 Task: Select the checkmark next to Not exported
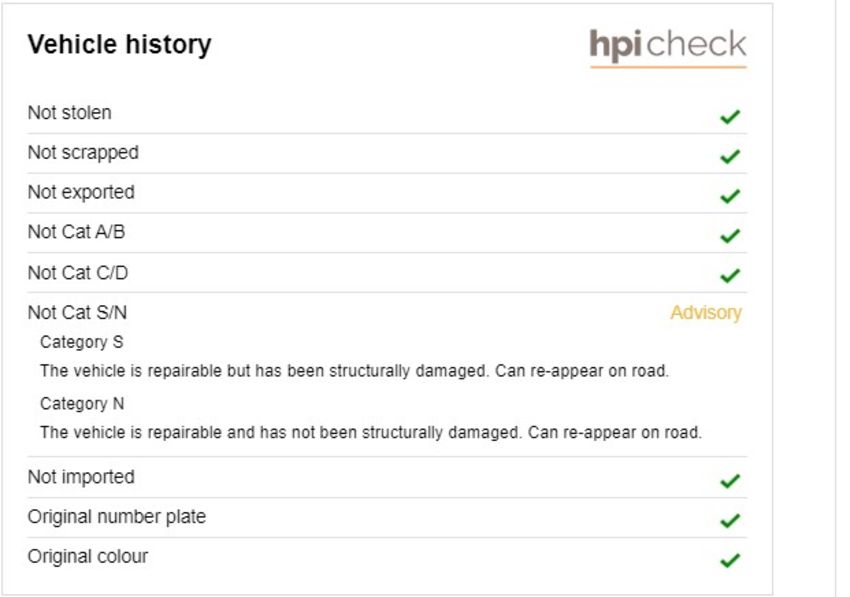click(730, 196)
